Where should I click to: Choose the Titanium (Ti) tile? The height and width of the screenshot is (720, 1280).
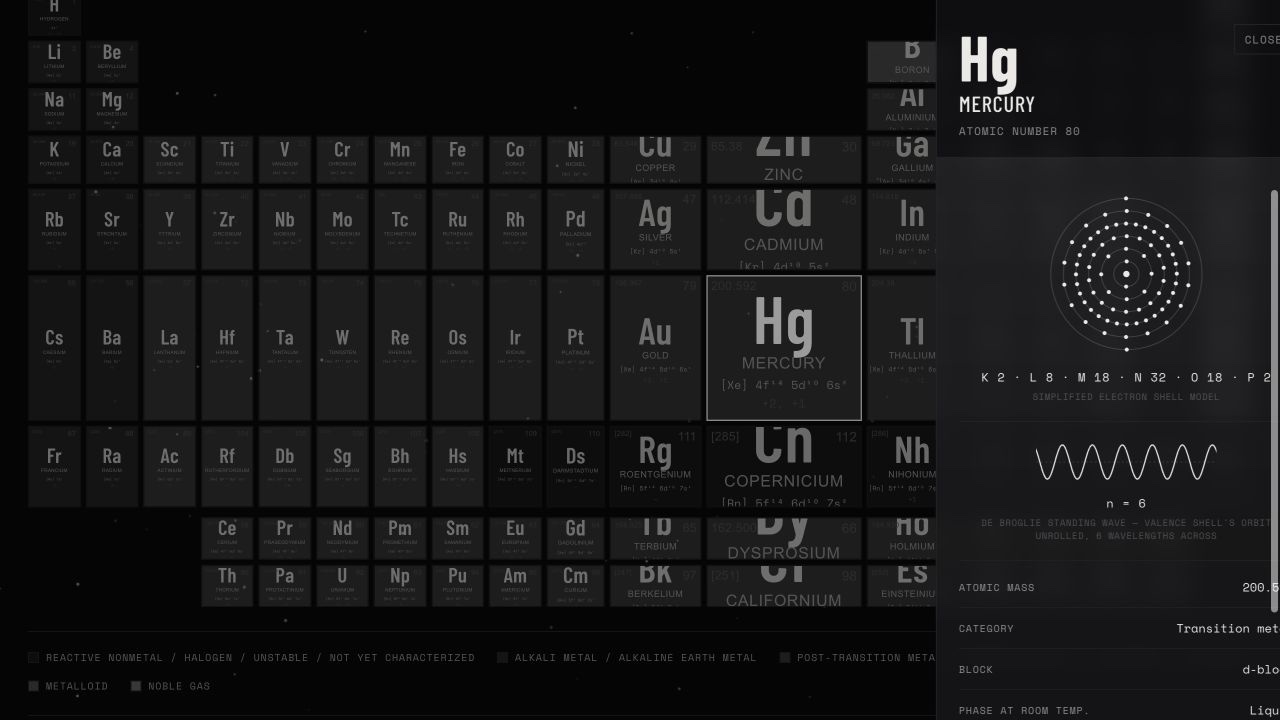coord(227,160)
